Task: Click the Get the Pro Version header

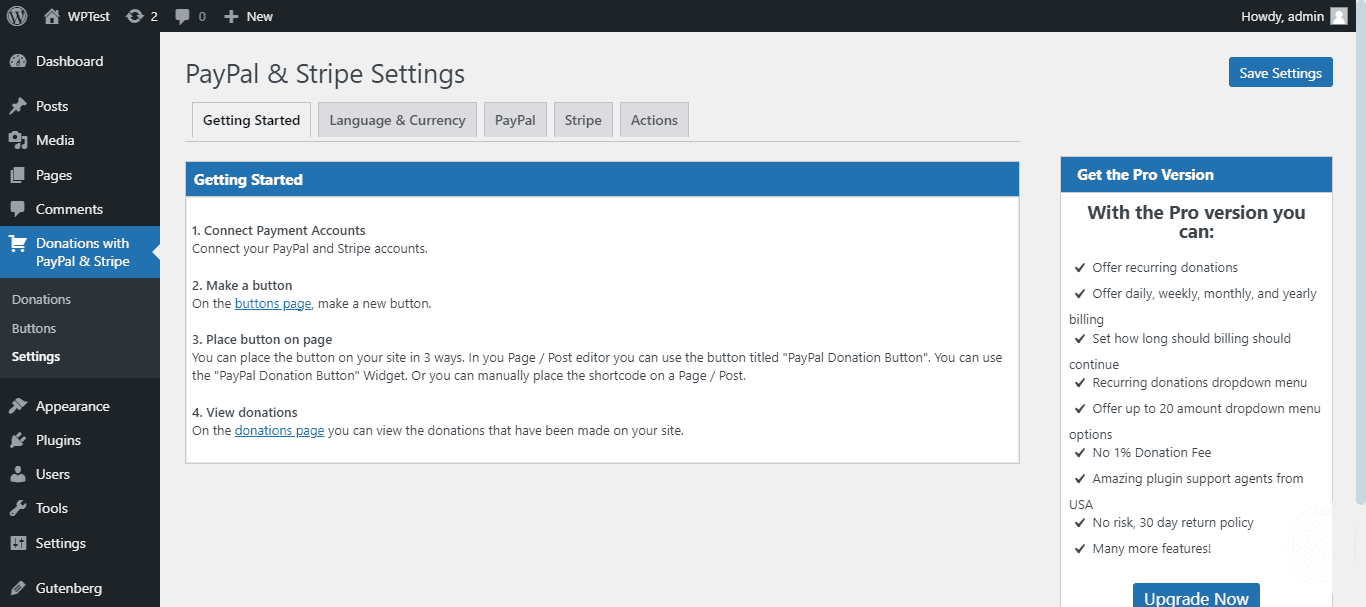Action: (x=1196, y=175)
